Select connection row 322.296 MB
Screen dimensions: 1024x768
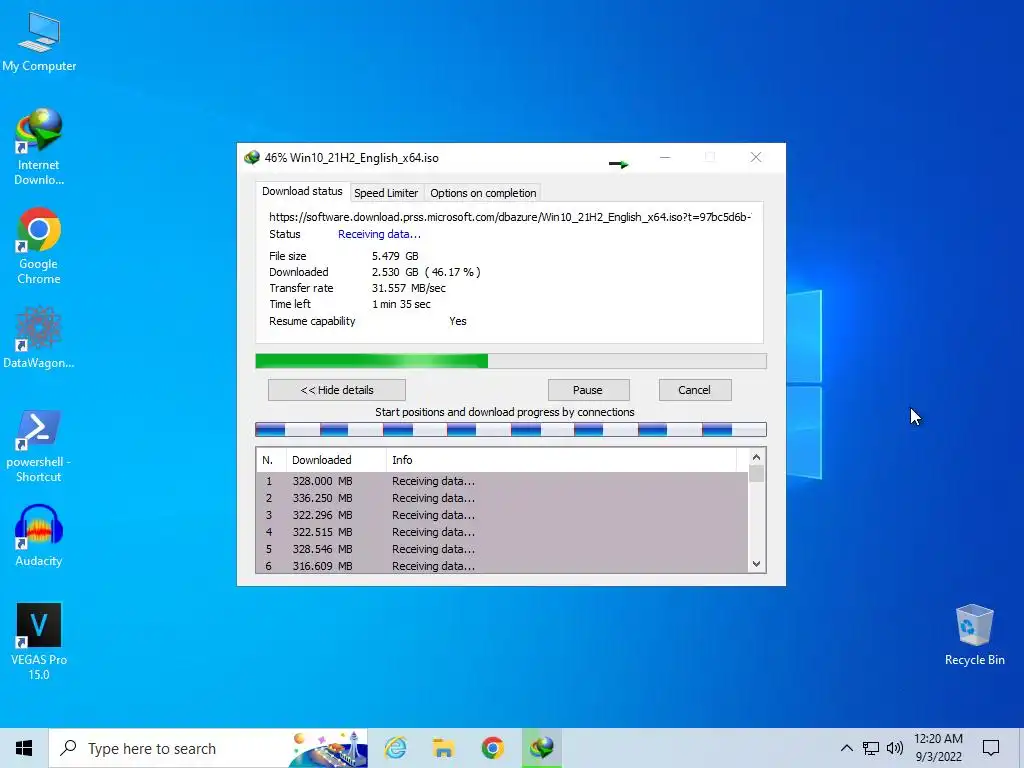(502, 515)
